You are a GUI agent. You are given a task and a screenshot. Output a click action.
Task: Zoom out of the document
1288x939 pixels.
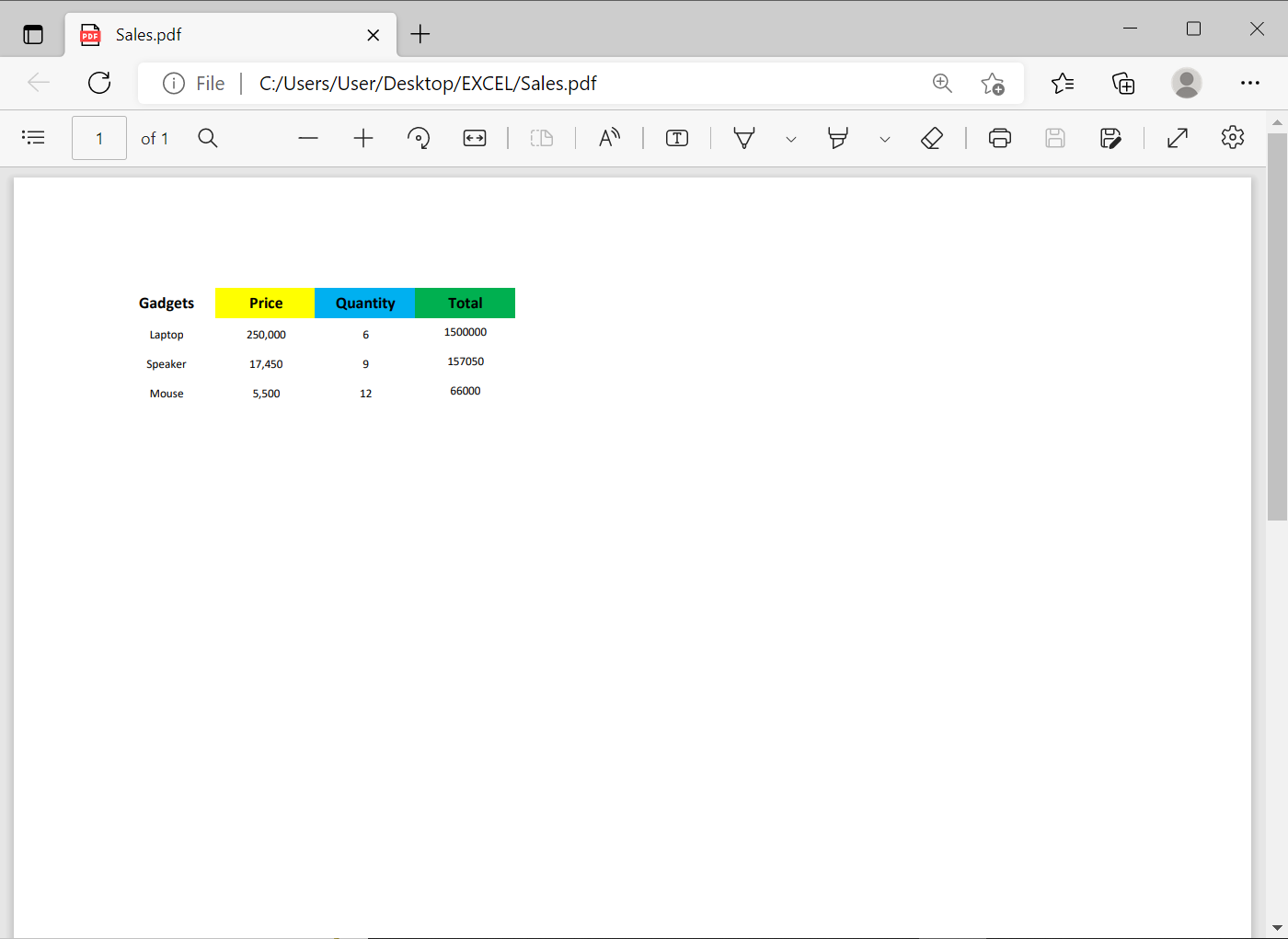click(308, 138)
